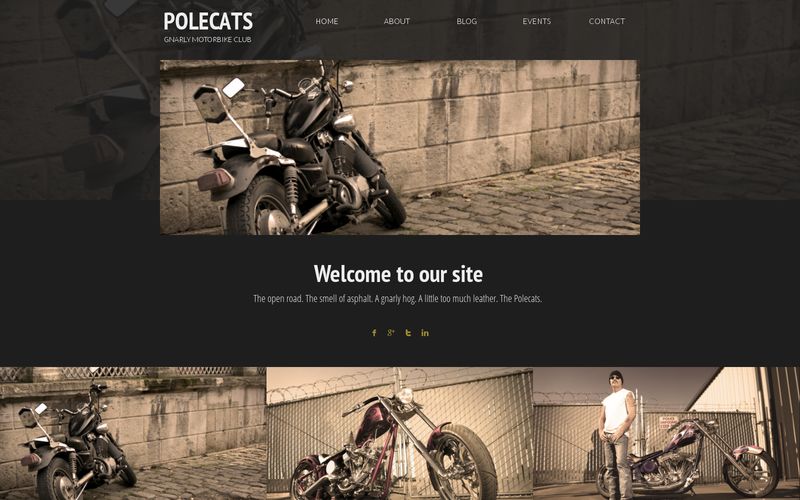The width and height of the screenshot is (800, 500).
Task: Open the Facebook social icon
Action: point(374,333)
